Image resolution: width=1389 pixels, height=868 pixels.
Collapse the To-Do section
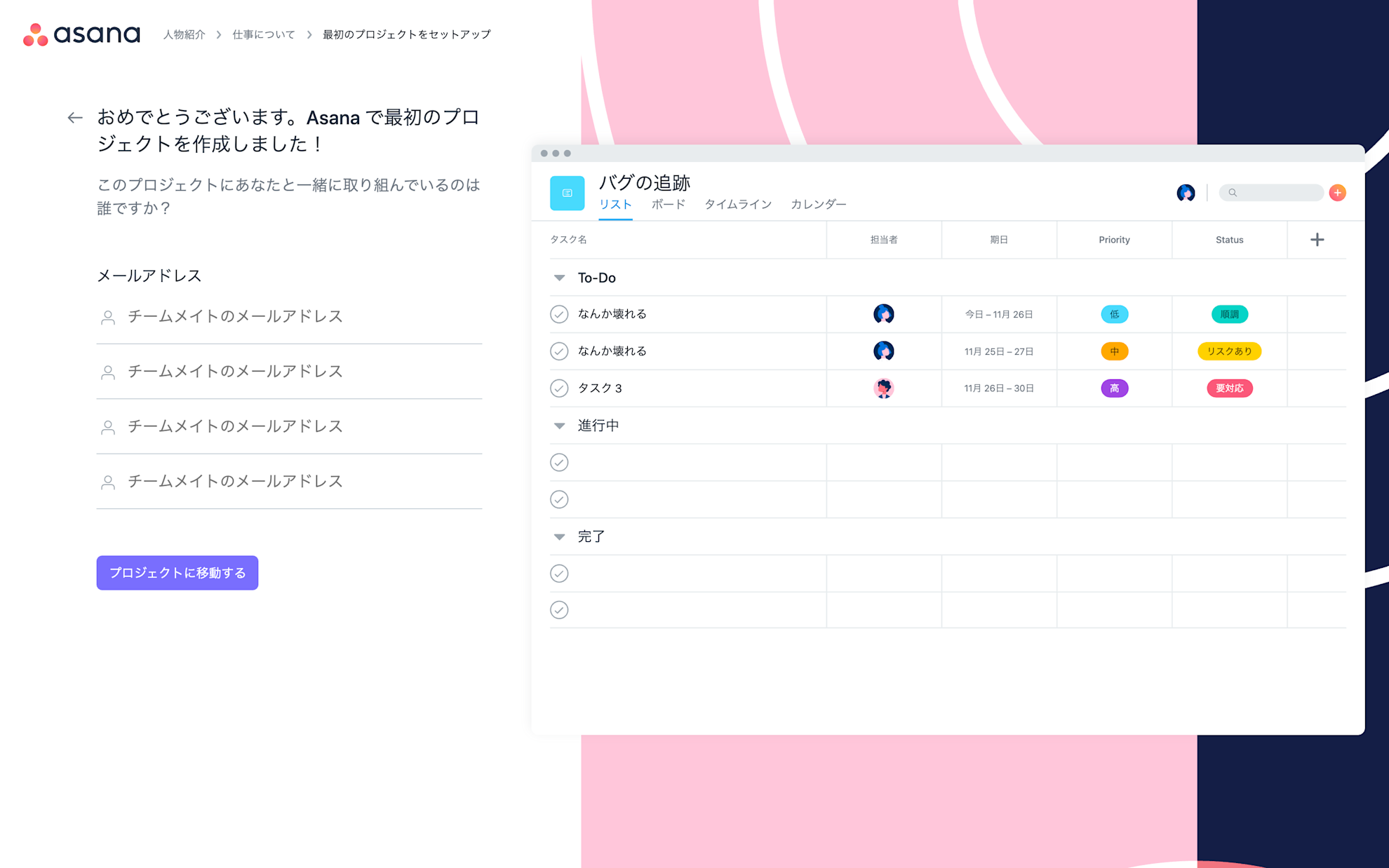559,278
